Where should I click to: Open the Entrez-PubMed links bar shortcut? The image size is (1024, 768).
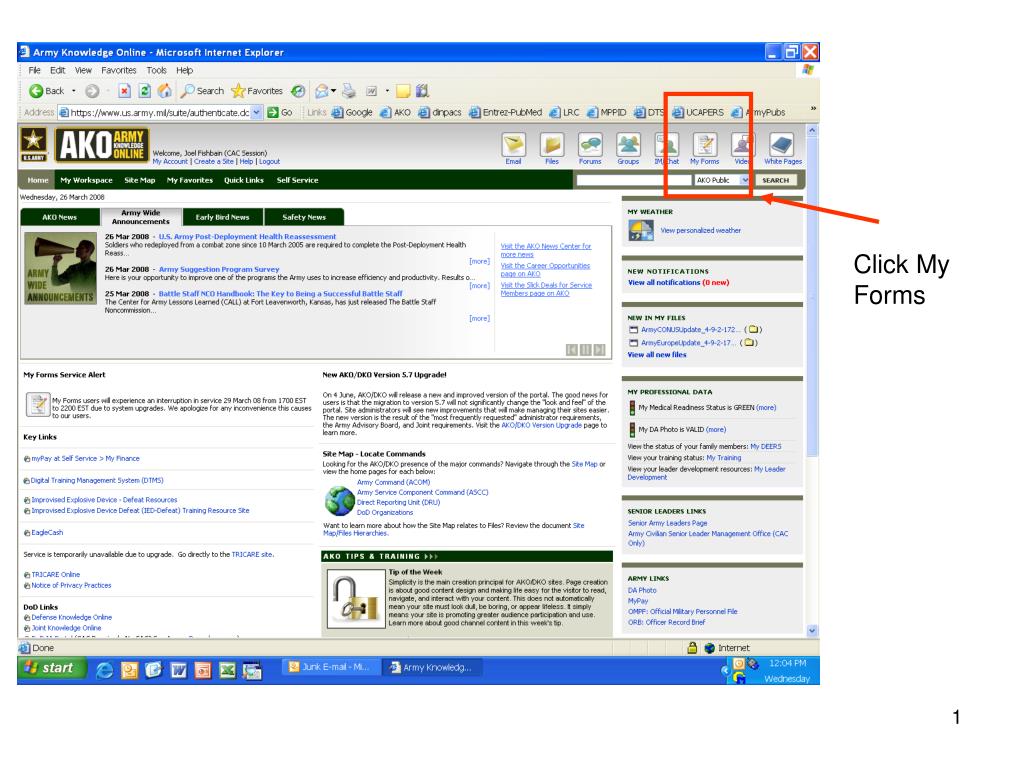coord(505,112)
